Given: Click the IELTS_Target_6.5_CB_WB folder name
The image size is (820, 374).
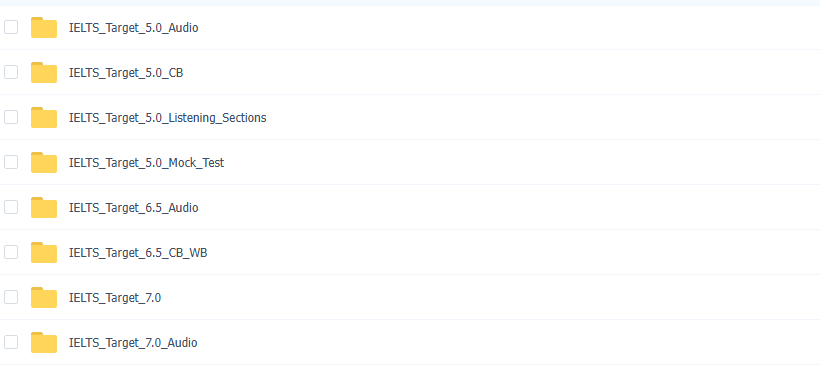Looking at the screenshot, I should tap(138, 253).
